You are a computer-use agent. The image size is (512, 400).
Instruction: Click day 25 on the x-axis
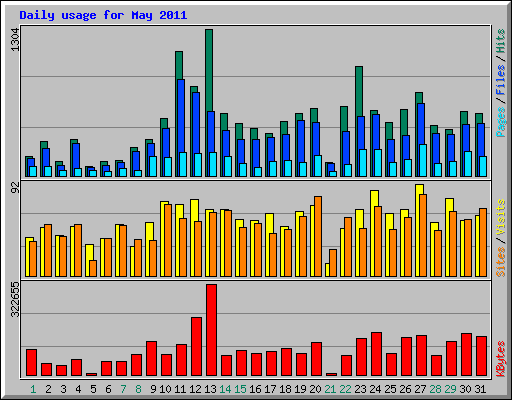click(x=390, y=389)
